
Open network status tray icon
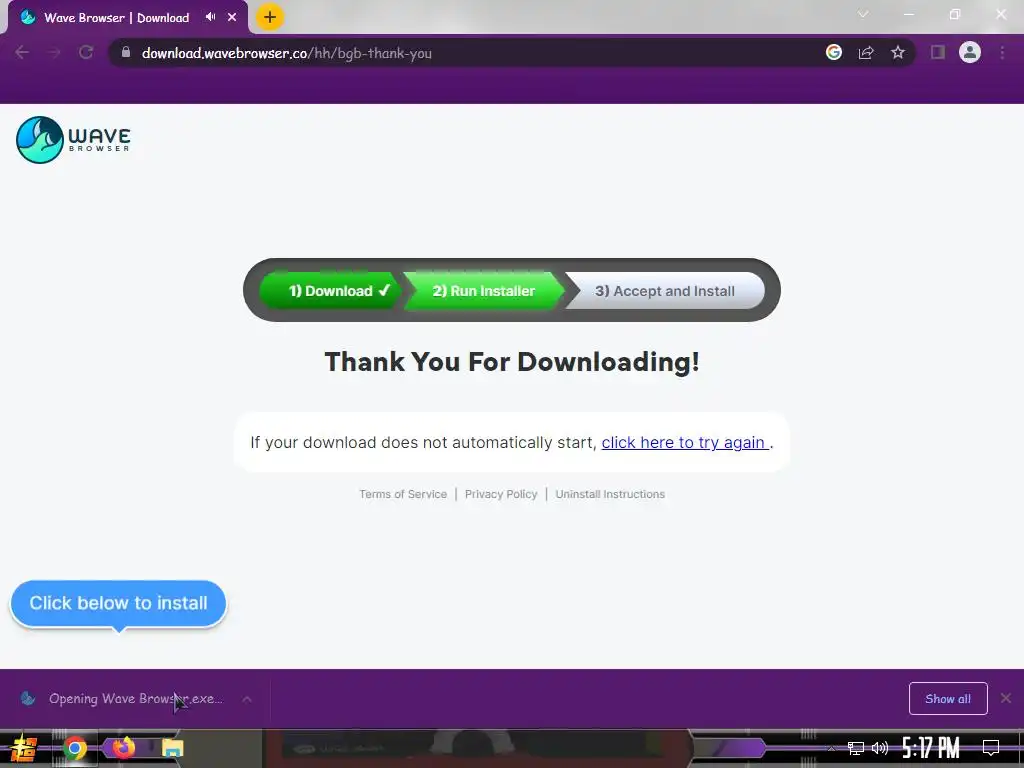click(856, 748)
